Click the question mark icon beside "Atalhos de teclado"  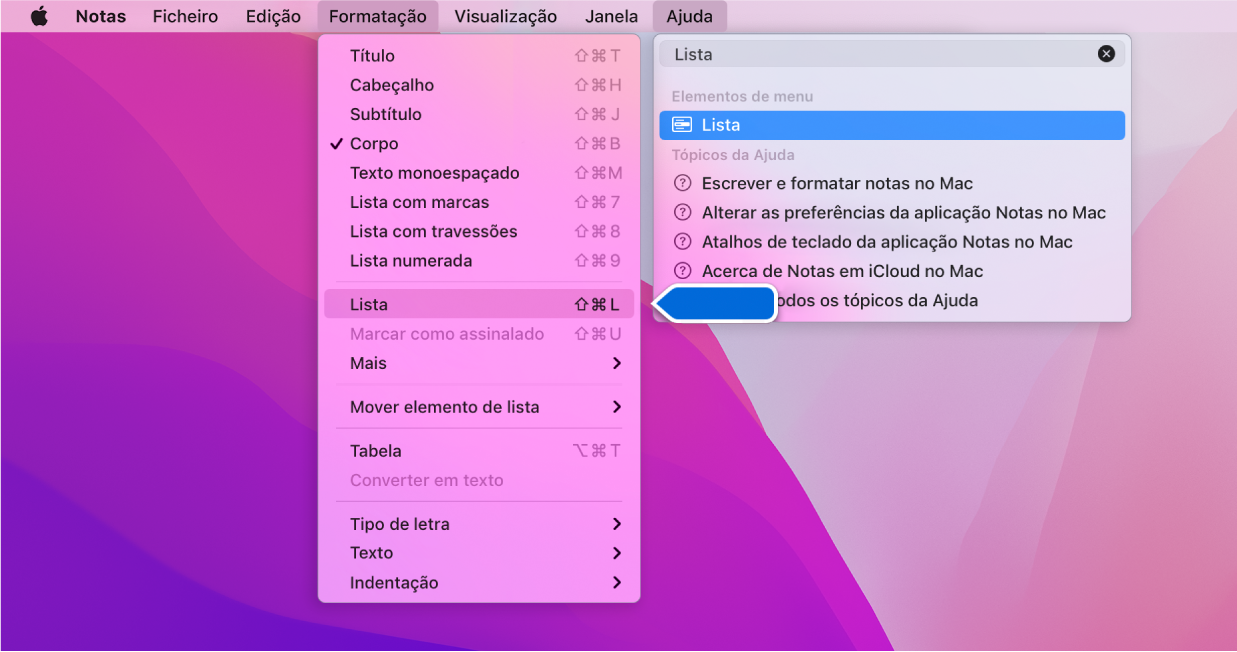(x=683, y=241)
